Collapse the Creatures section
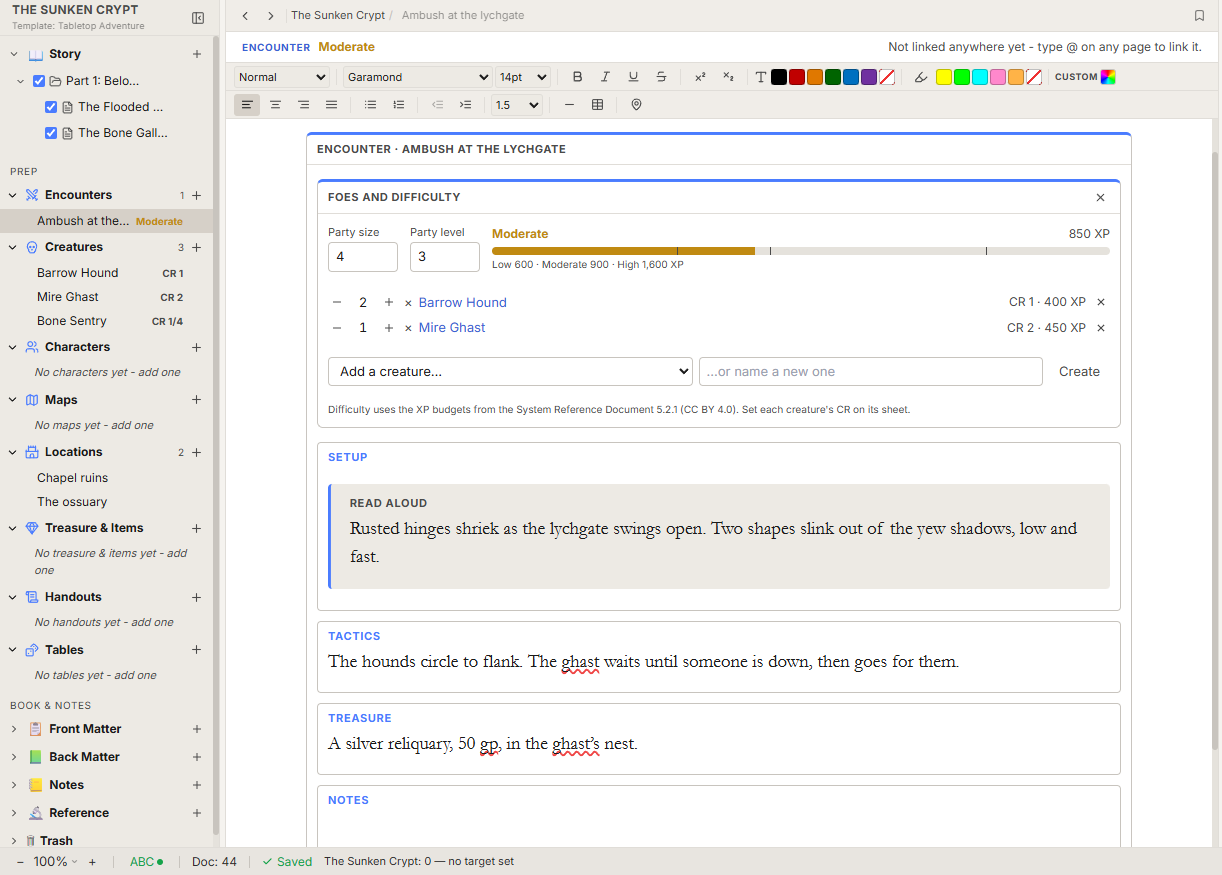1222x875 pixels. (x=14, y=247)
